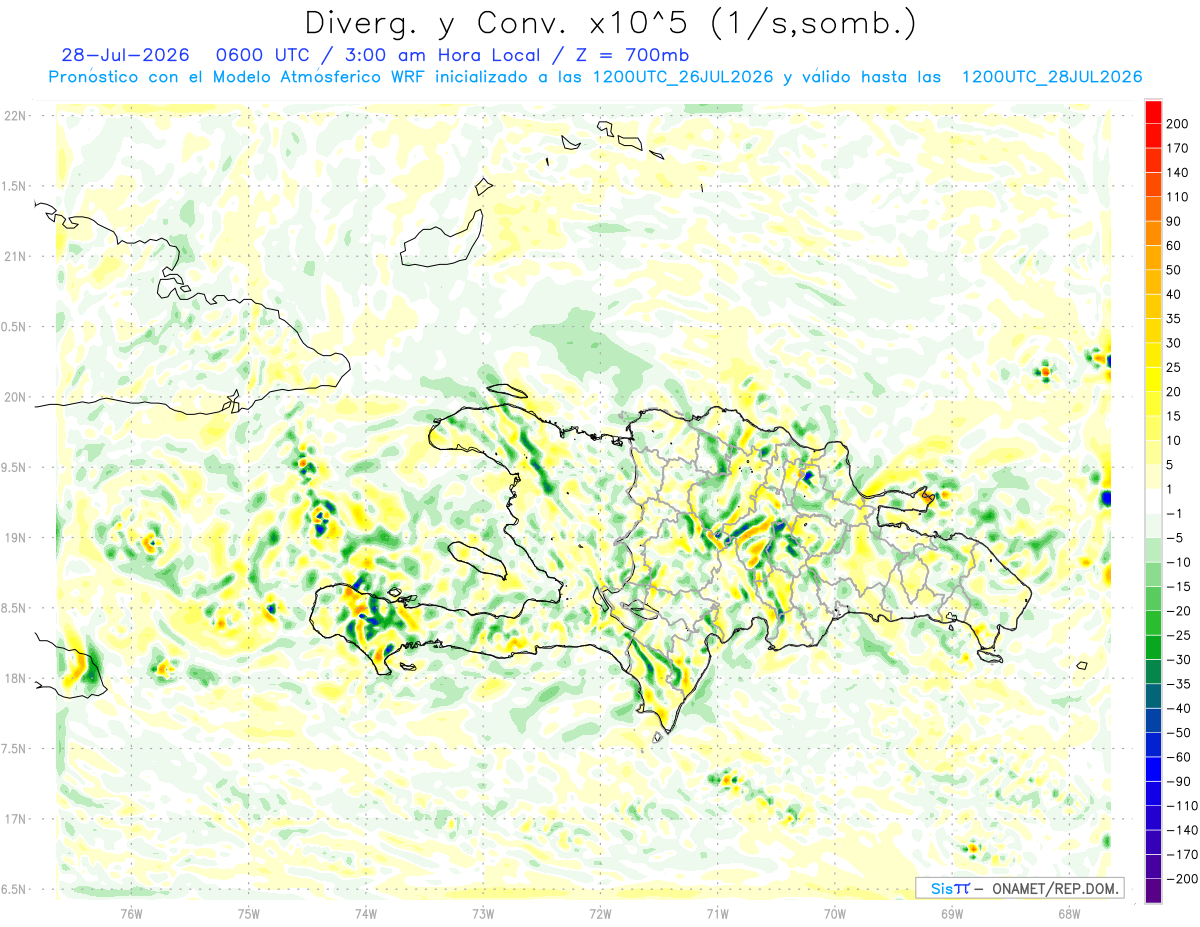1200x927 pixels.
Task: Click the "68W" longitude label
Action: click(1069, 914)
